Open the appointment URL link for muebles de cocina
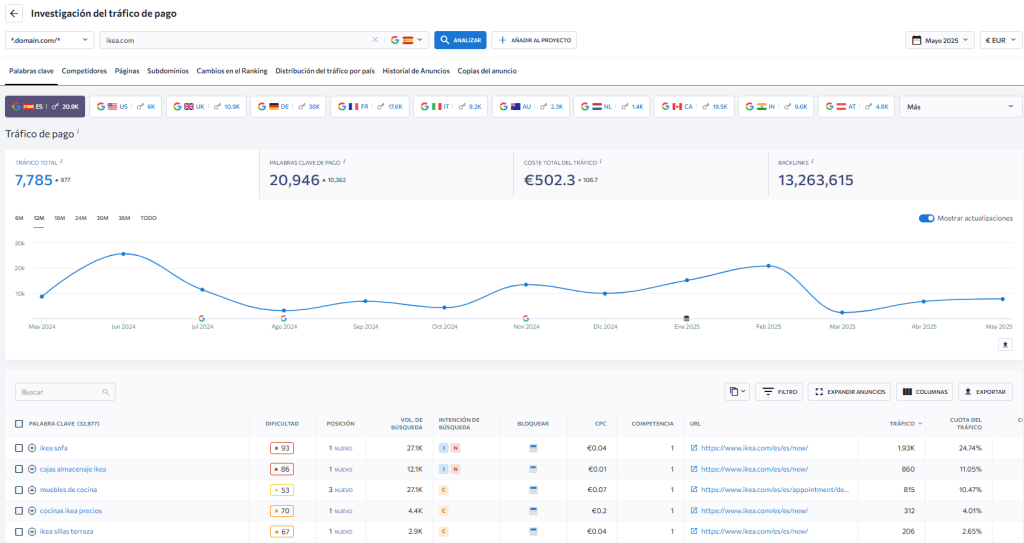 775,490
